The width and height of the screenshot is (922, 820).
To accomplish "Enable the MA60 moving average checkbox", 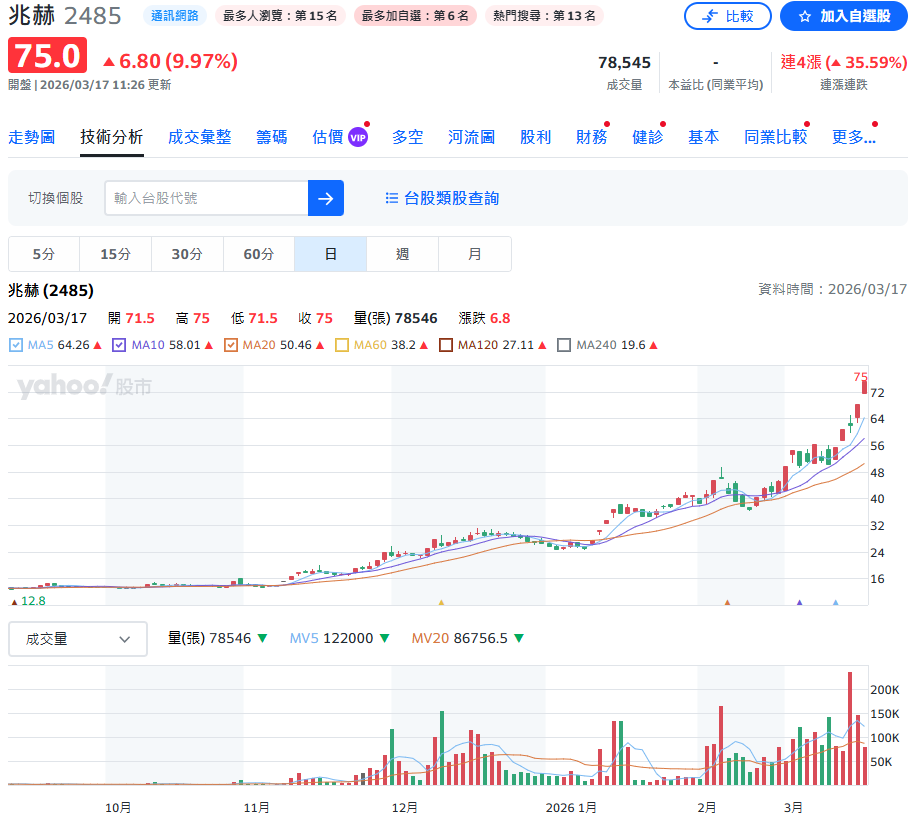I will coord(341,345).
